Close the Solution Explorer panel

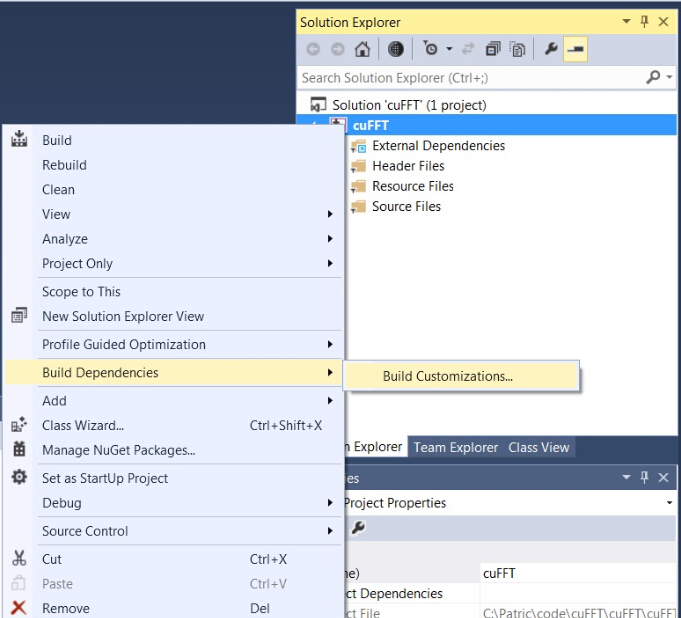663,21
